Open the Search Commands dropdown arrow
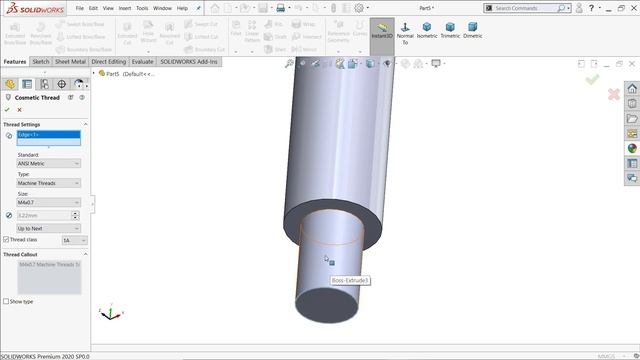640x360 pixels. (568, 8)
